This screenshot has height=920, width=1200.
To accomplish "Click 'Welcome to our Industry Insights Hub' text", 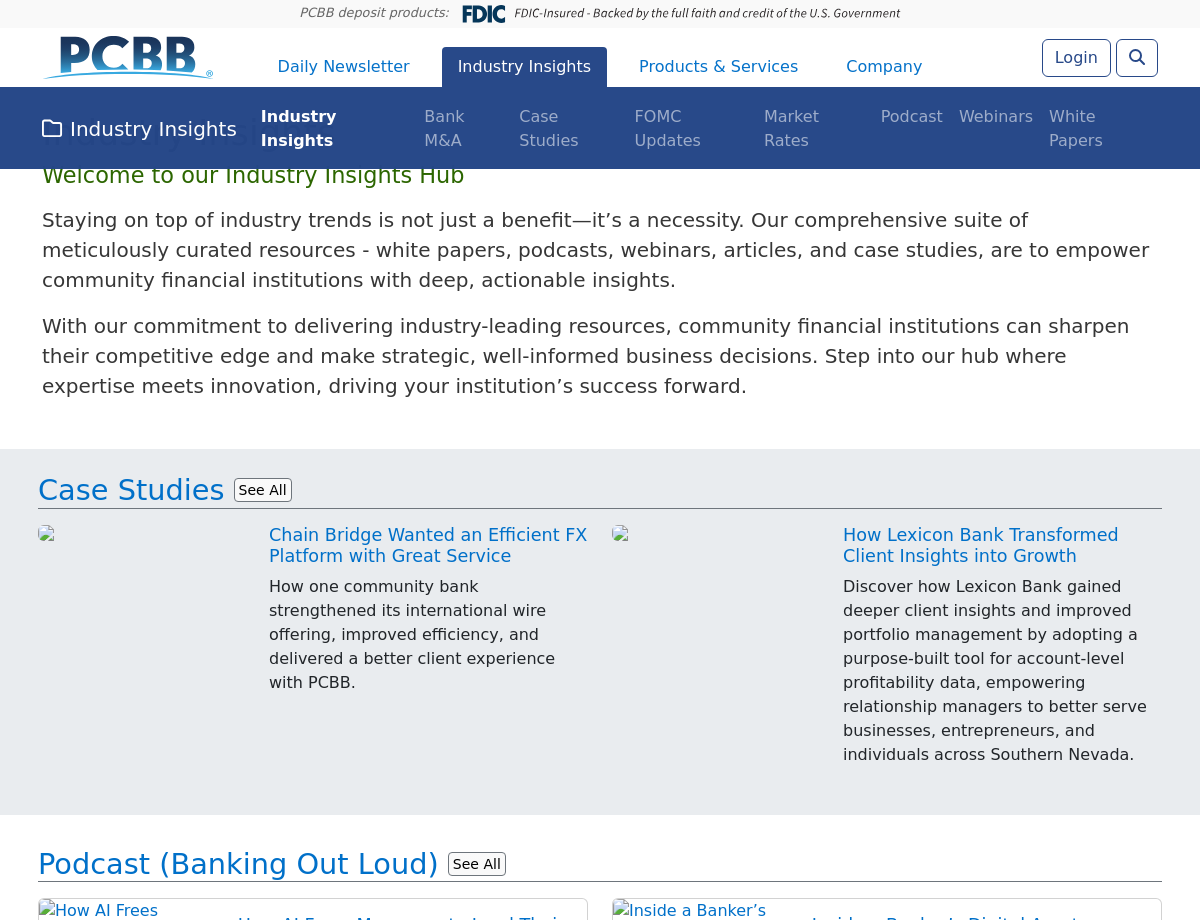I will pyautogui.click(x=253, y=176).
